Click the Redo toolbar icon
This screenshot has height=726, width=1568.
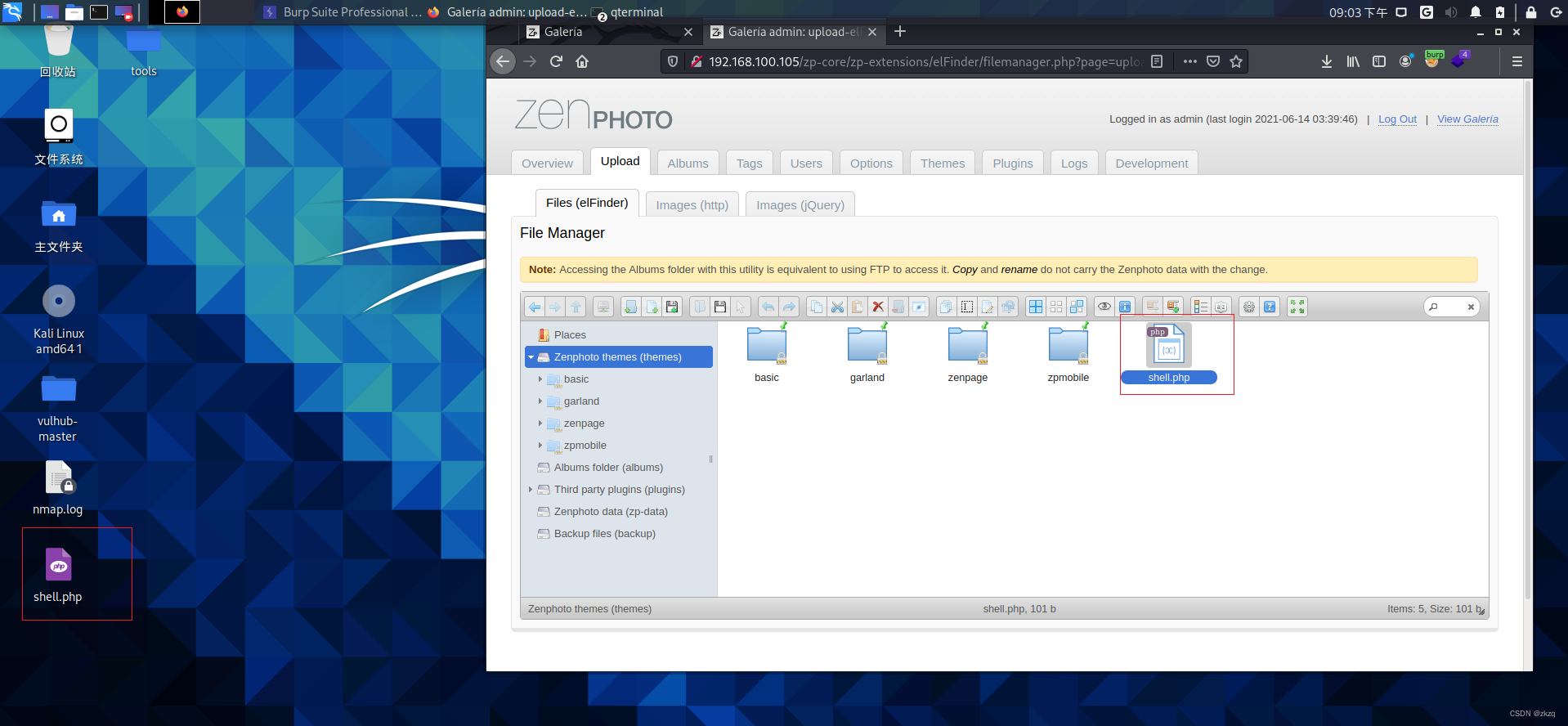tap(789, 307)
